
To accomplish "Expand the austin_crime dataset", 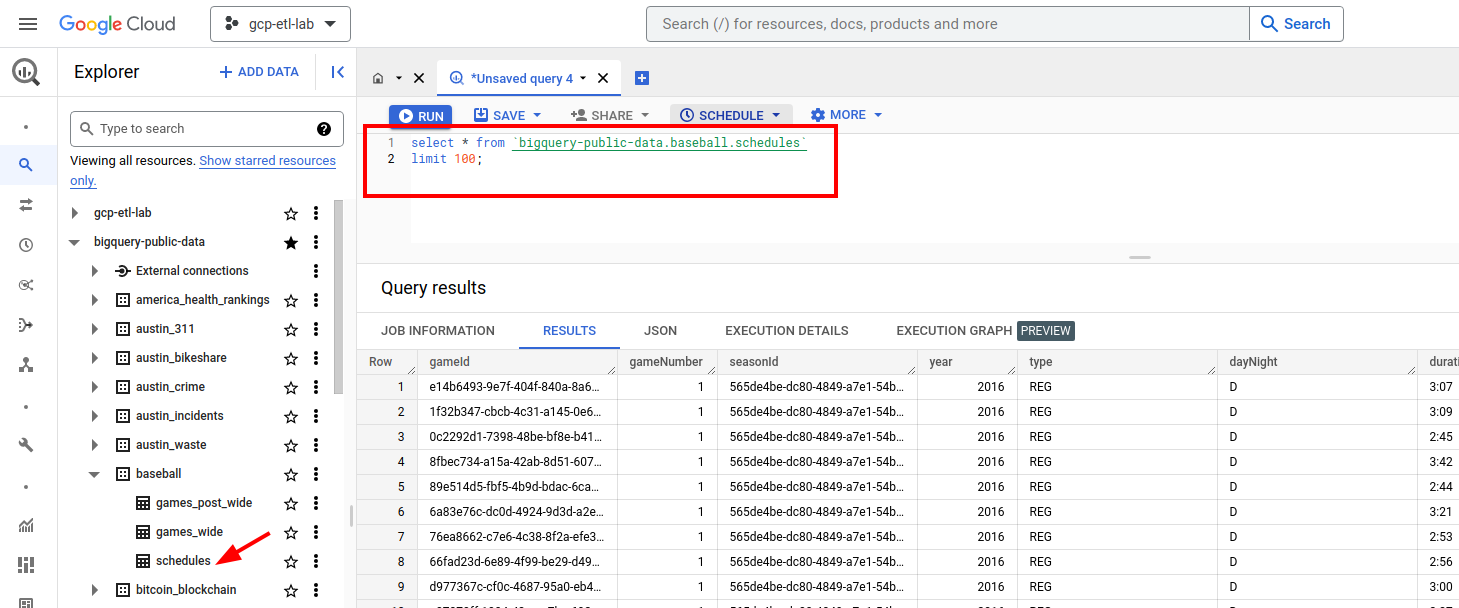I will [x=95, y=387].
